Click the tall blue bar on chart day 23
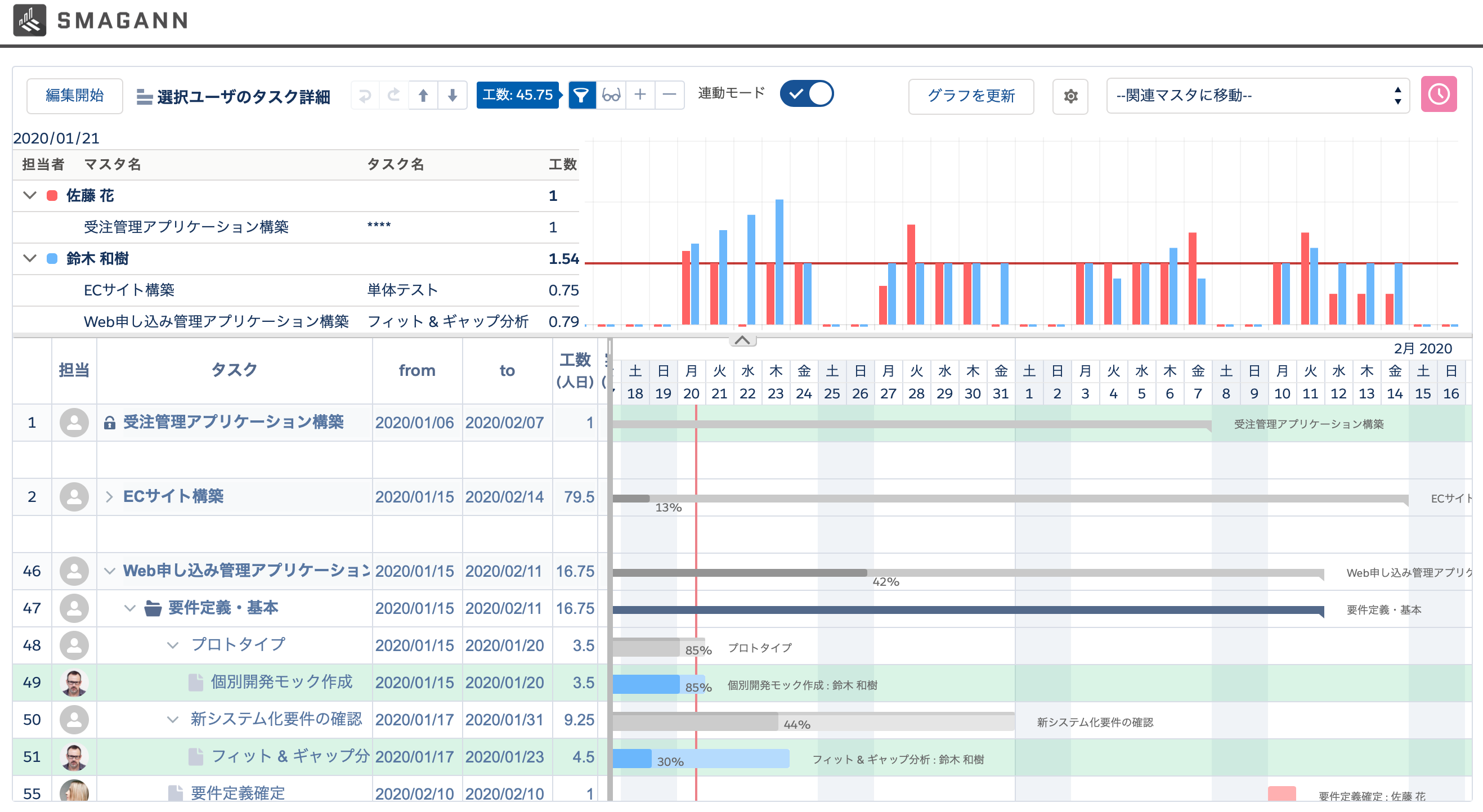1483x812 pixels. 779,262
